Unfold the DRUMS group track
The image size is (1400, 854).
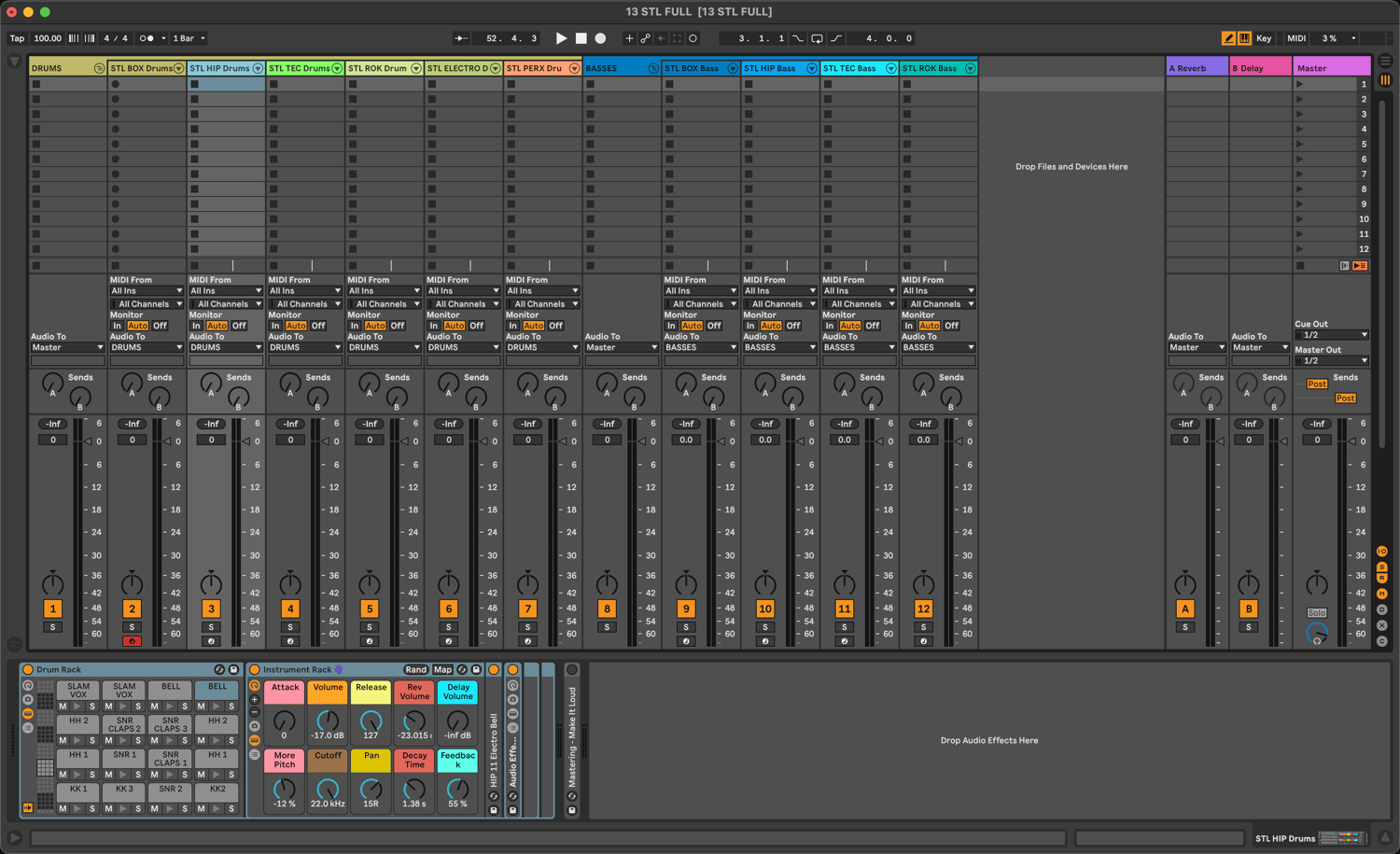(x=99, y=68)
